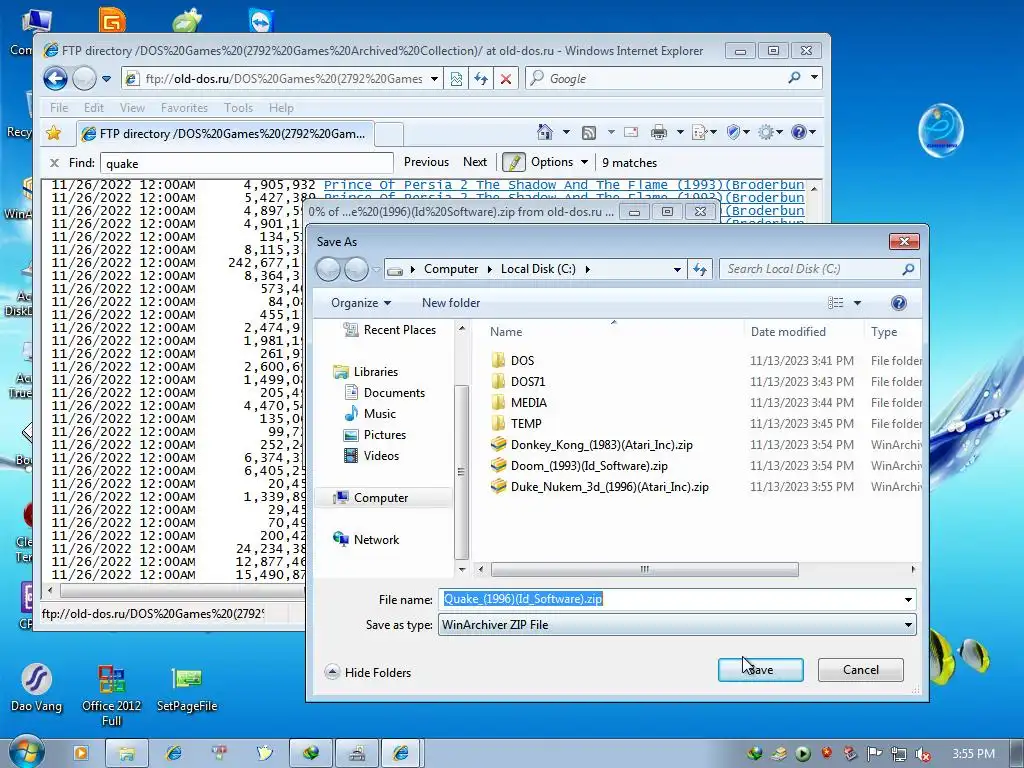Click the Google search magnifier icon

pyautogui.click(x=794, y=78)
